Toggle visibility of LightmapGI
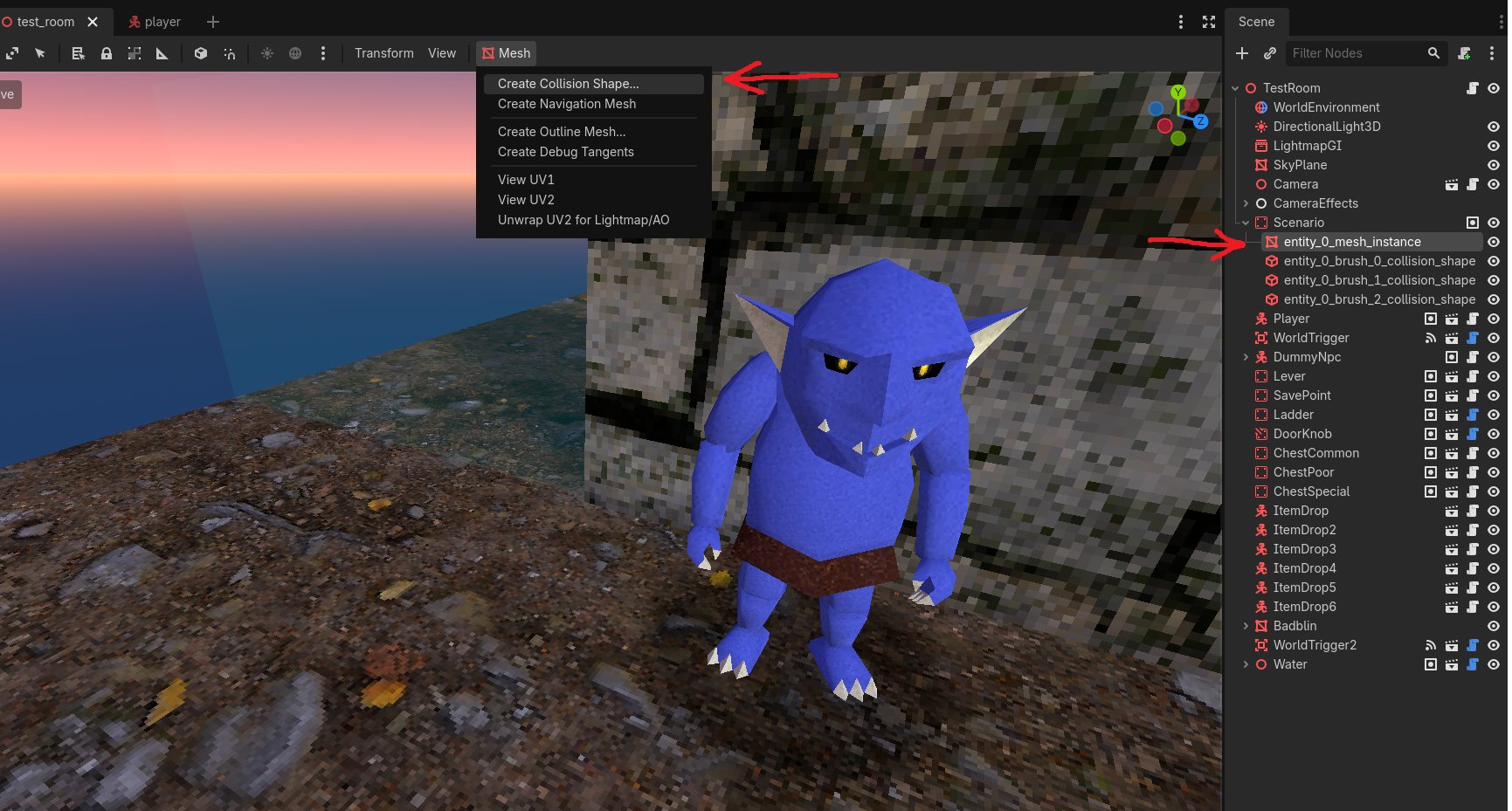Viewport: 1512px width, 811px height. (x=1494, y=146)
